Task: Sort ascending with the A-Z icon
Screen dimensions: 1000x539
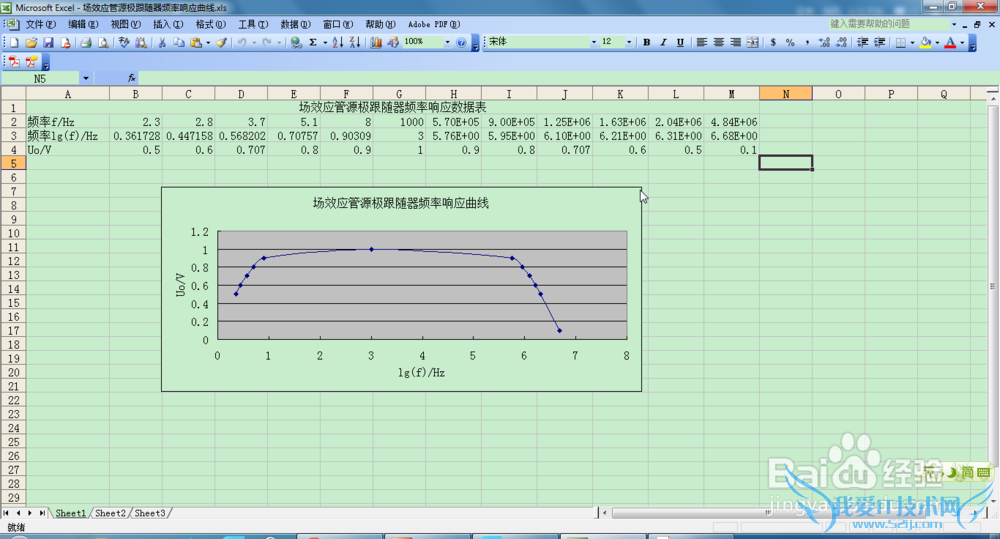Action: pyautogui.click(x=337, y=43)
